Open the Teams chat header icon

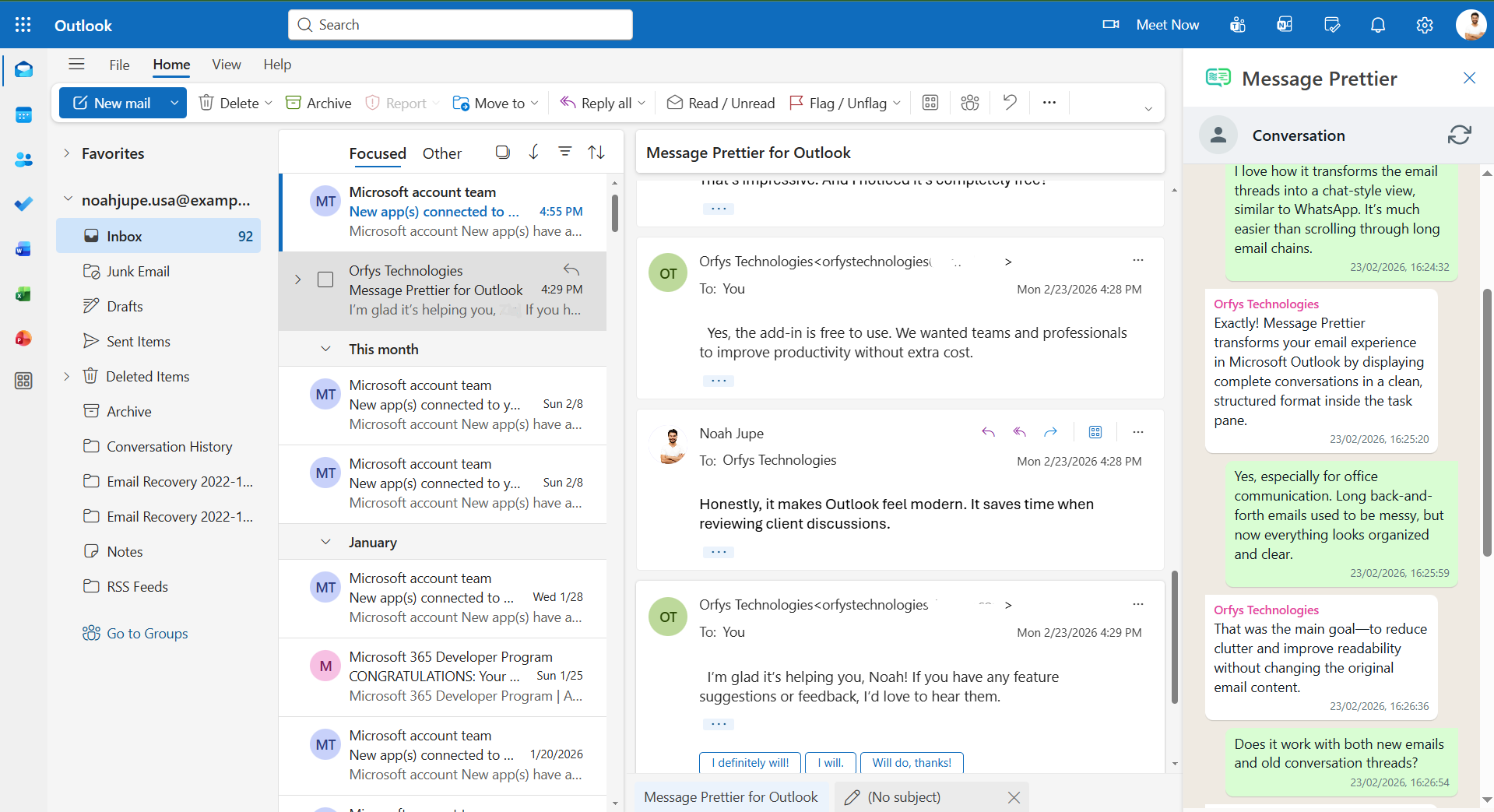click(1237, 25)
